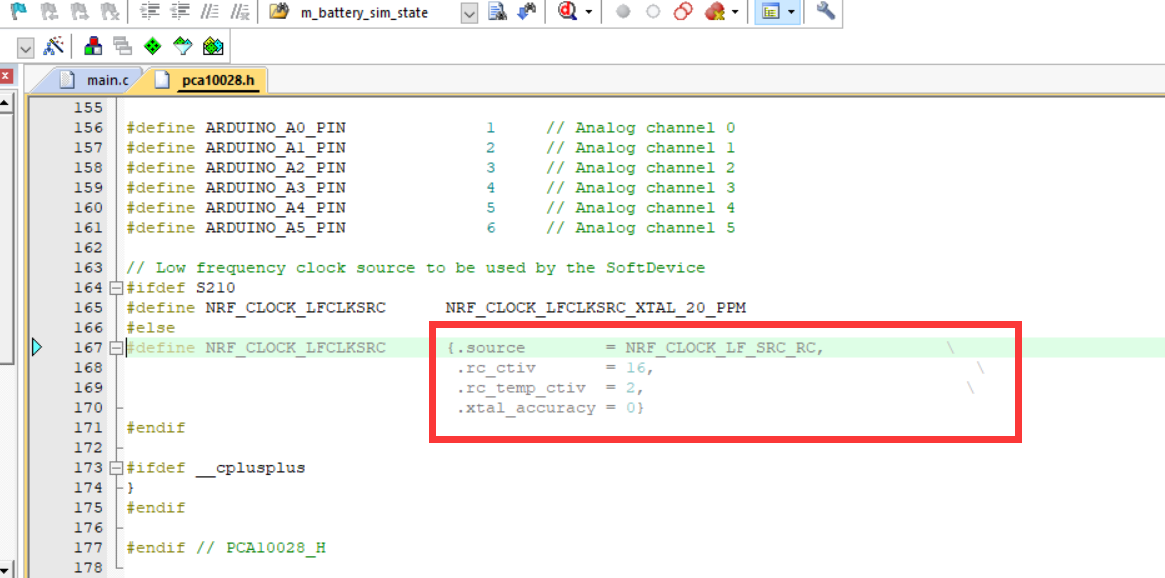
Task: Open Manage Run-Time Environment green diamond
Action: (152, 46)
